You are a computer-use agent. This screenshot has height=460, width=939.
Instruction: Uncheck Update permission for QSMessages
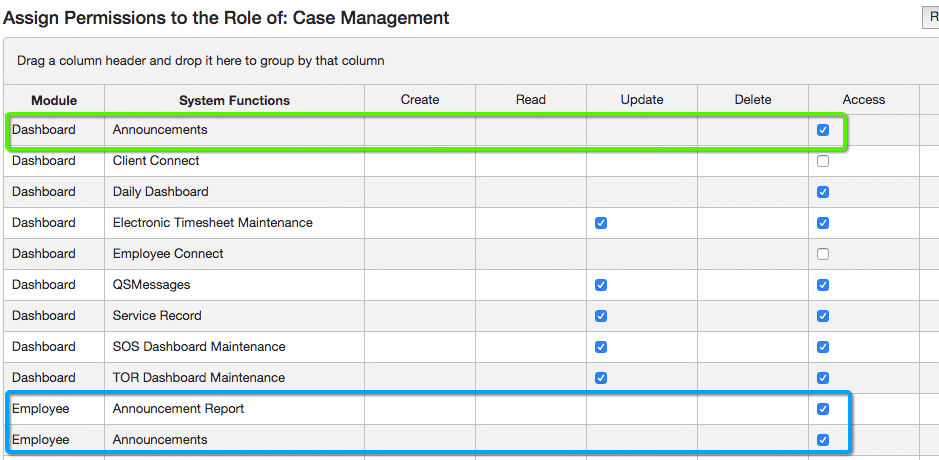600,285
